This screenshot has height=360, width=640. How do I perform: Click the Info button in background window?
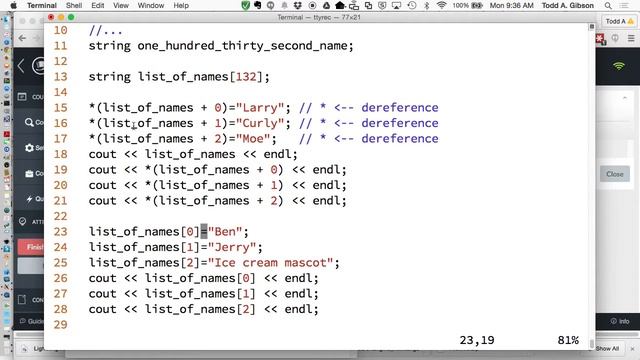point(620,321)
